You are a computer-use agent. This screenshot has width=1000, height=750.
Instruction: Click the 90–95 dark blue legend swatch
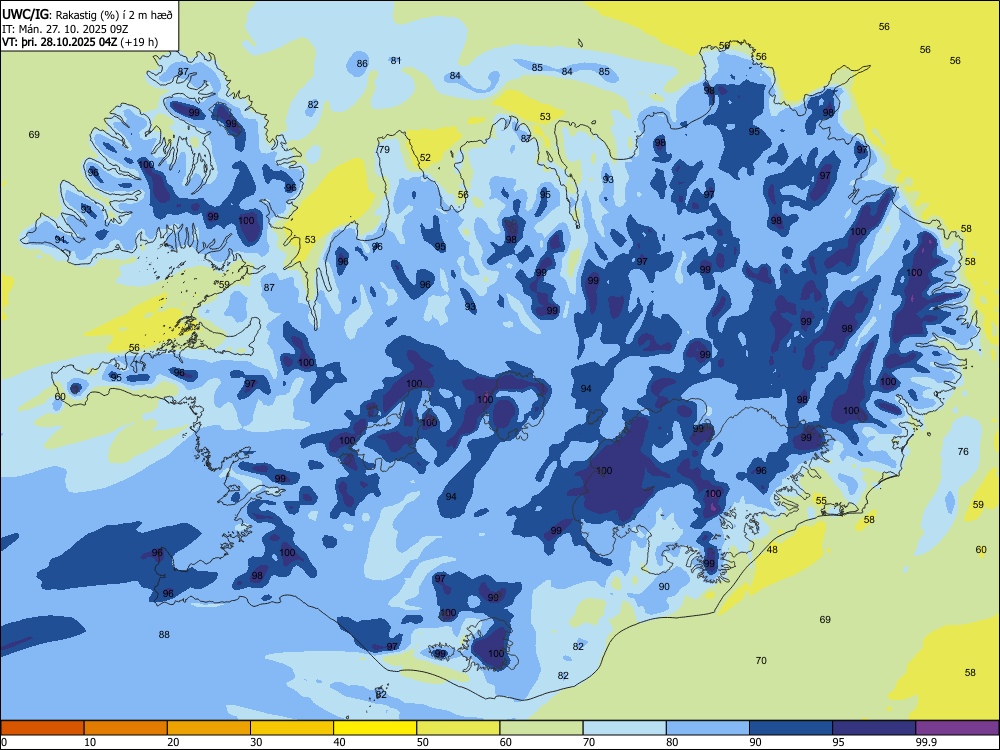(791, 728)
